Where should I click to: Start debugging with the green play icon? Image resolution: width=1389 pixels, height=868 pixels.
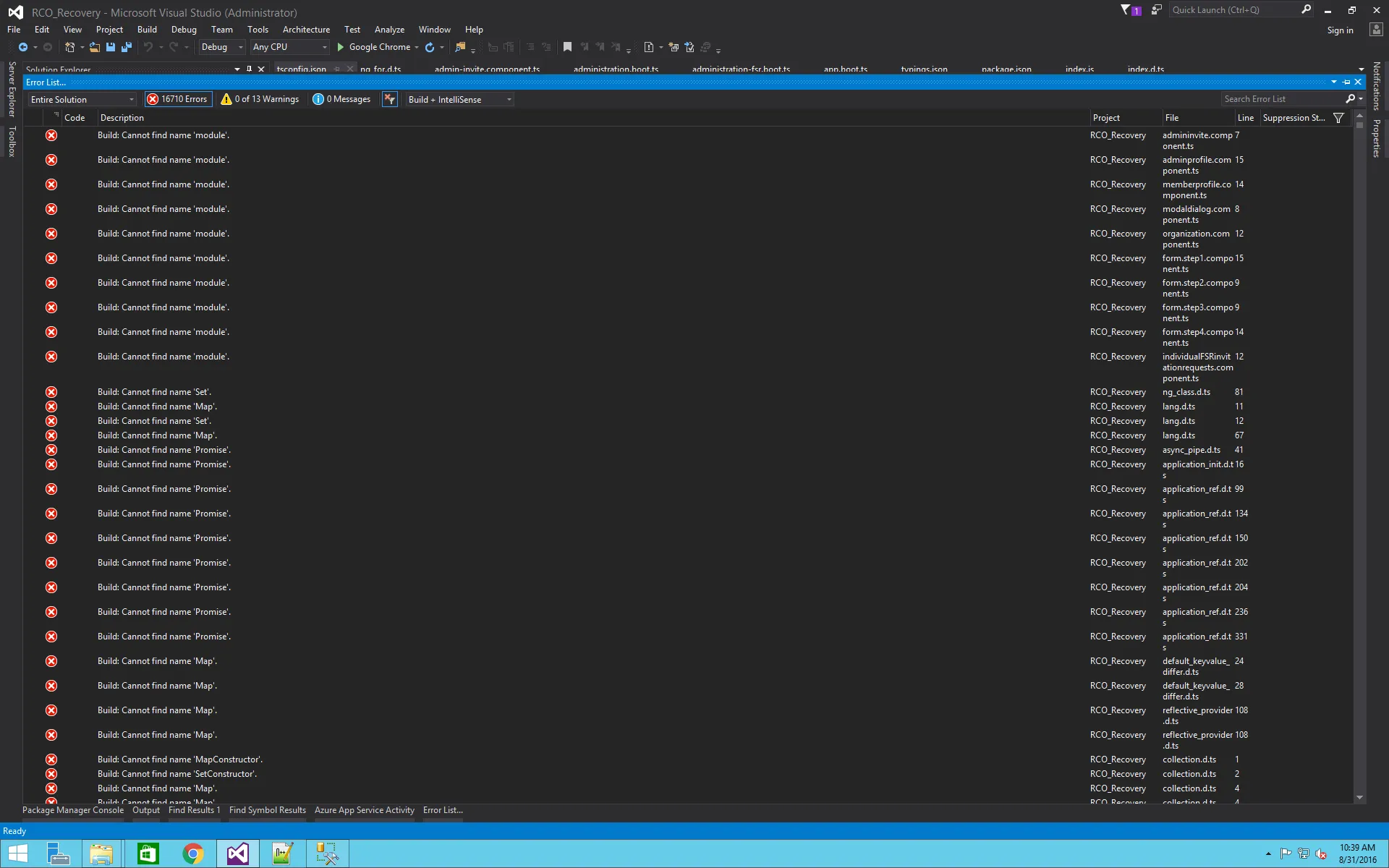click(x=341, y=47)
